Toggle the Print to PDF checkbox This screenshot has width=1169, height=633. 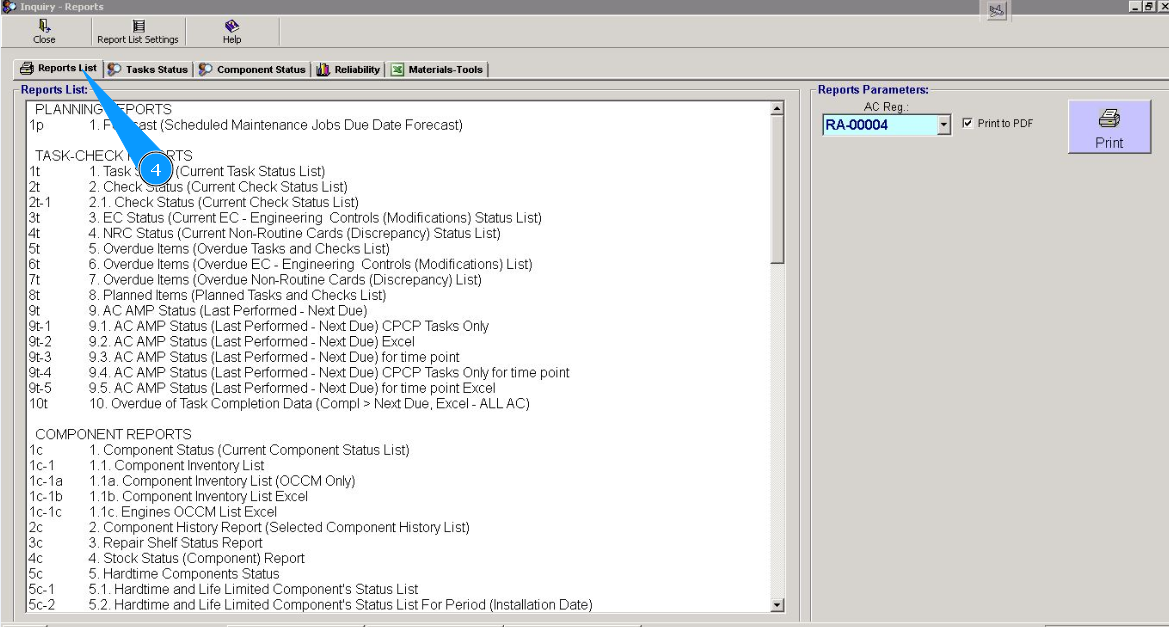pyautogui.click(x=968, y=123)
